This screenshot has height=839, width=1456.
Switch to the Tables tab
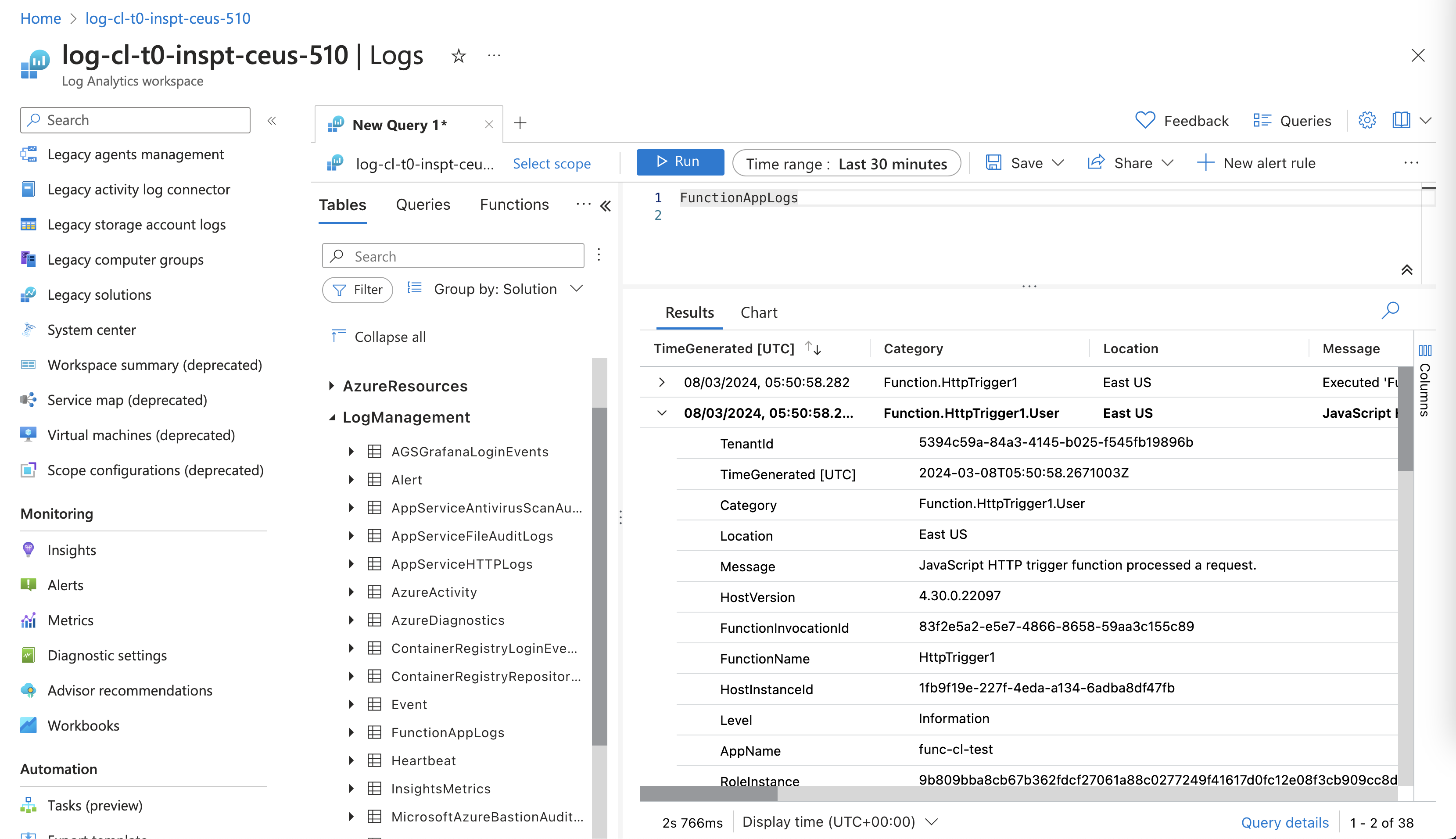coord(342,204)
